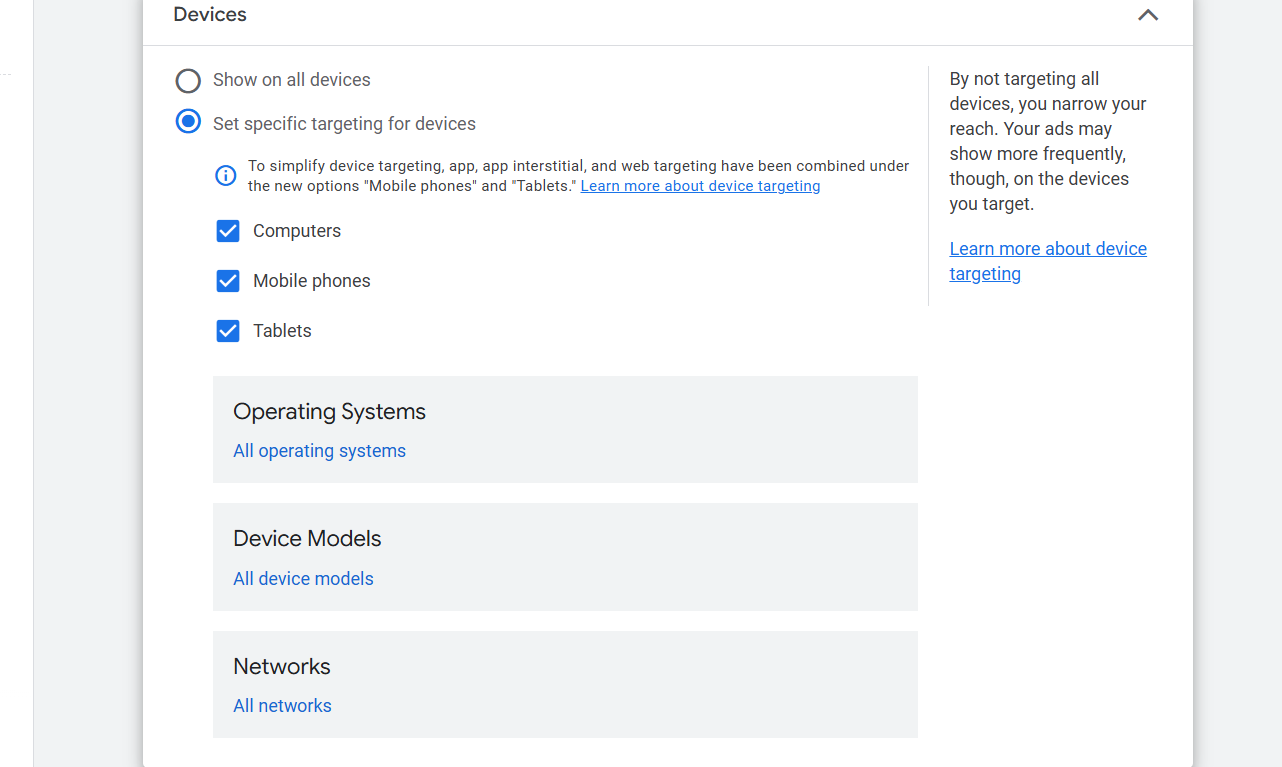Click the "Mobile phones" label text
Screen dimensions: 1282x767
[x=311, y=281]
